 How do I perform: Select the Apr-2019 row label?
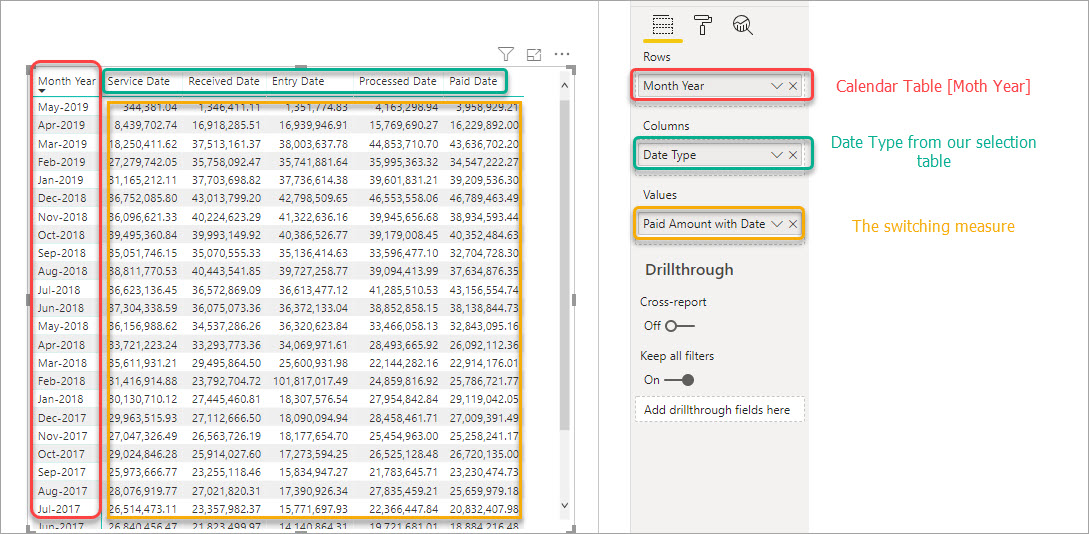coord(61,126)
